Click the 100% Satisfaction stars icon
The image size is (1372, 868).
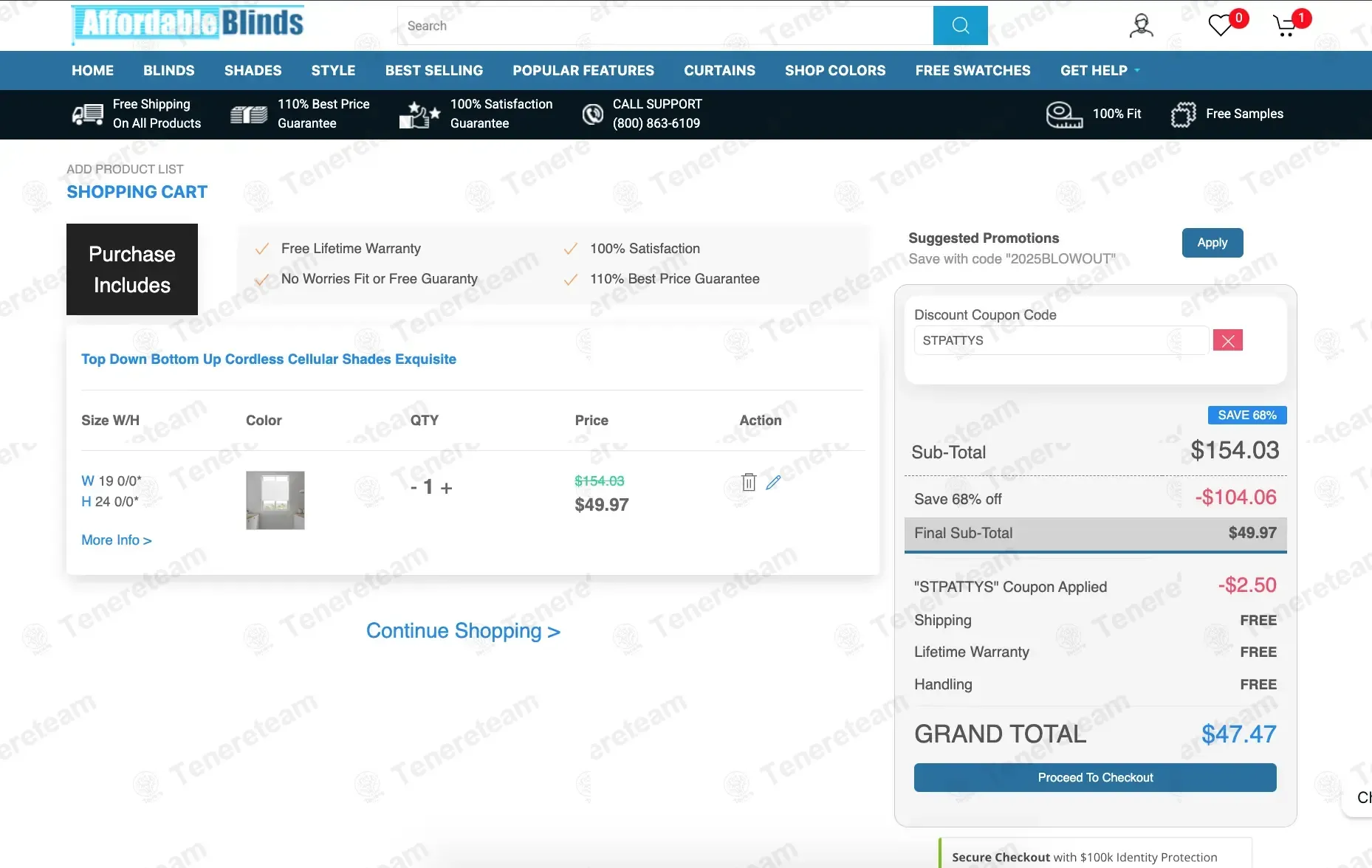[419, 114]
